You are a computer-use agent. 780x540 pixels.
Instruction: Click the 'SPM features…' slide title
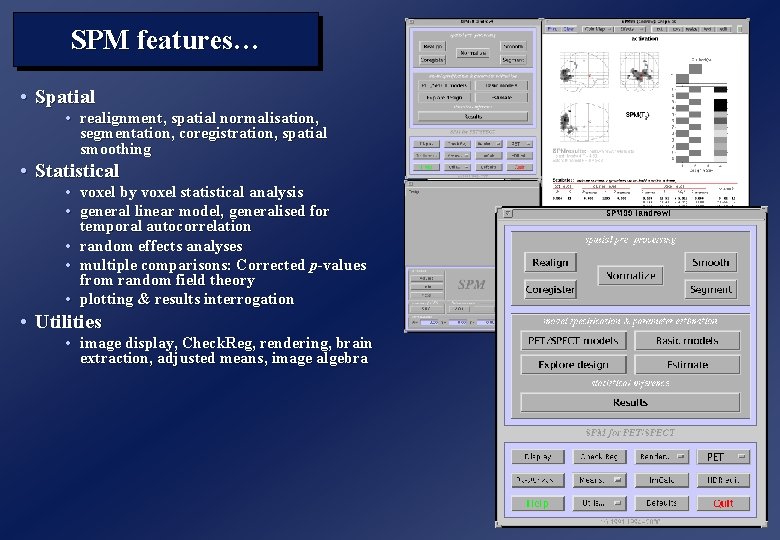tap(165, 40)
